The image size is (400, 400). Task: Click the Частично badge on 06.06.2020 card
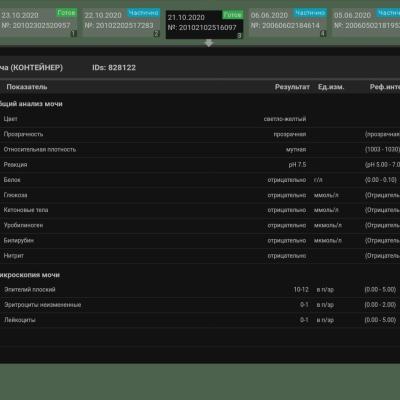[310, 13]
